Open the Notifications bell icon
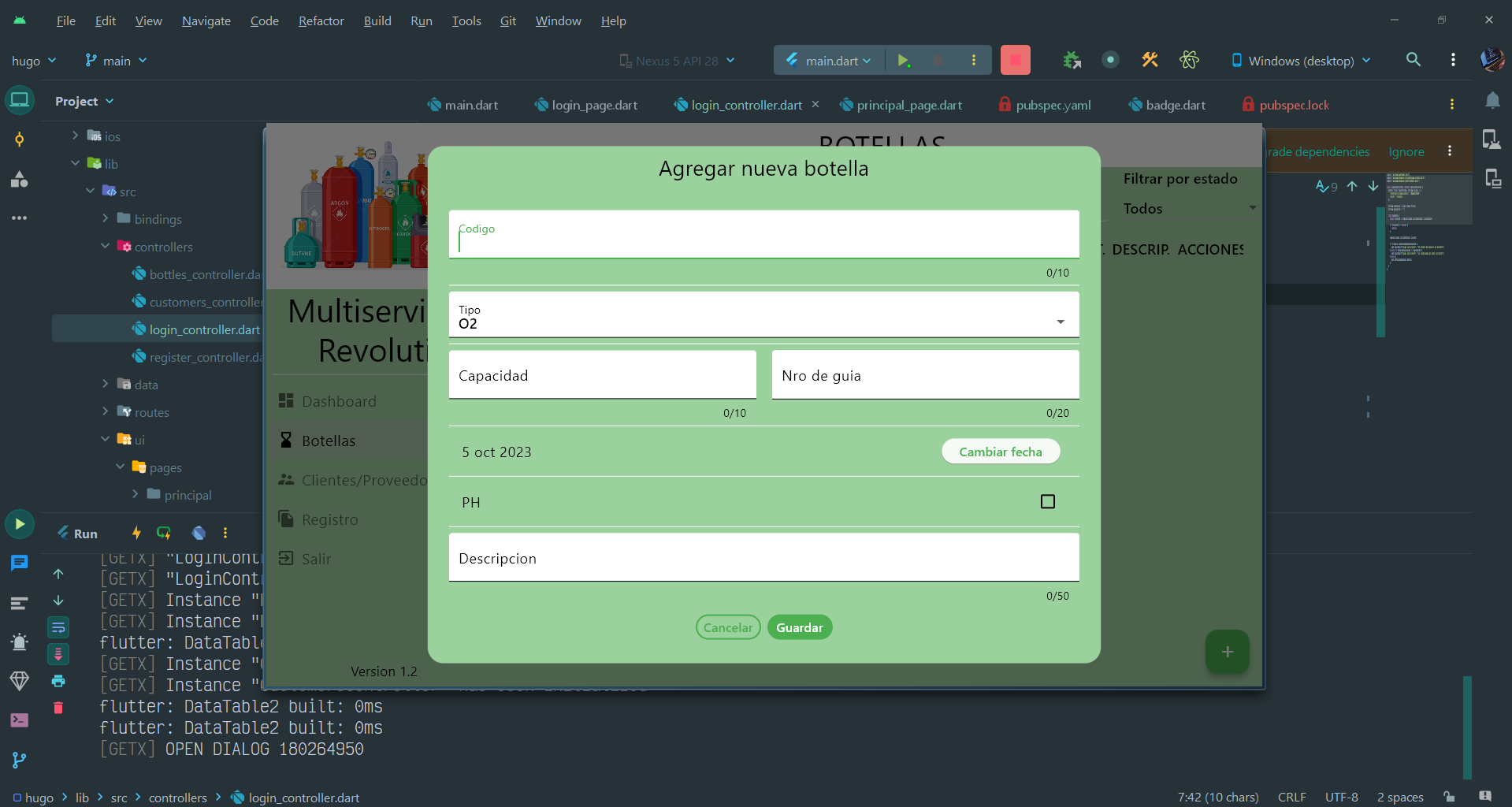The width and height of the screenshot is (1512, 807). click(x=1492, y=101)
